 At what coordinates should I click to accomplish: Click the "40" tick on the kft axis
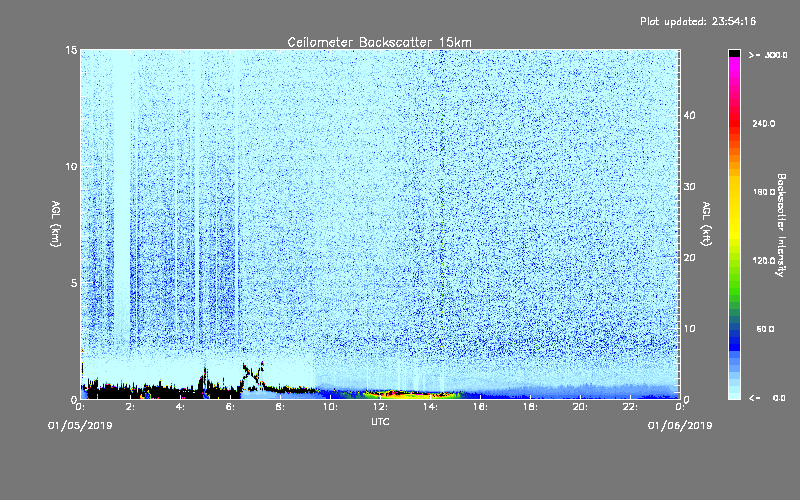(x=689, y=115)
